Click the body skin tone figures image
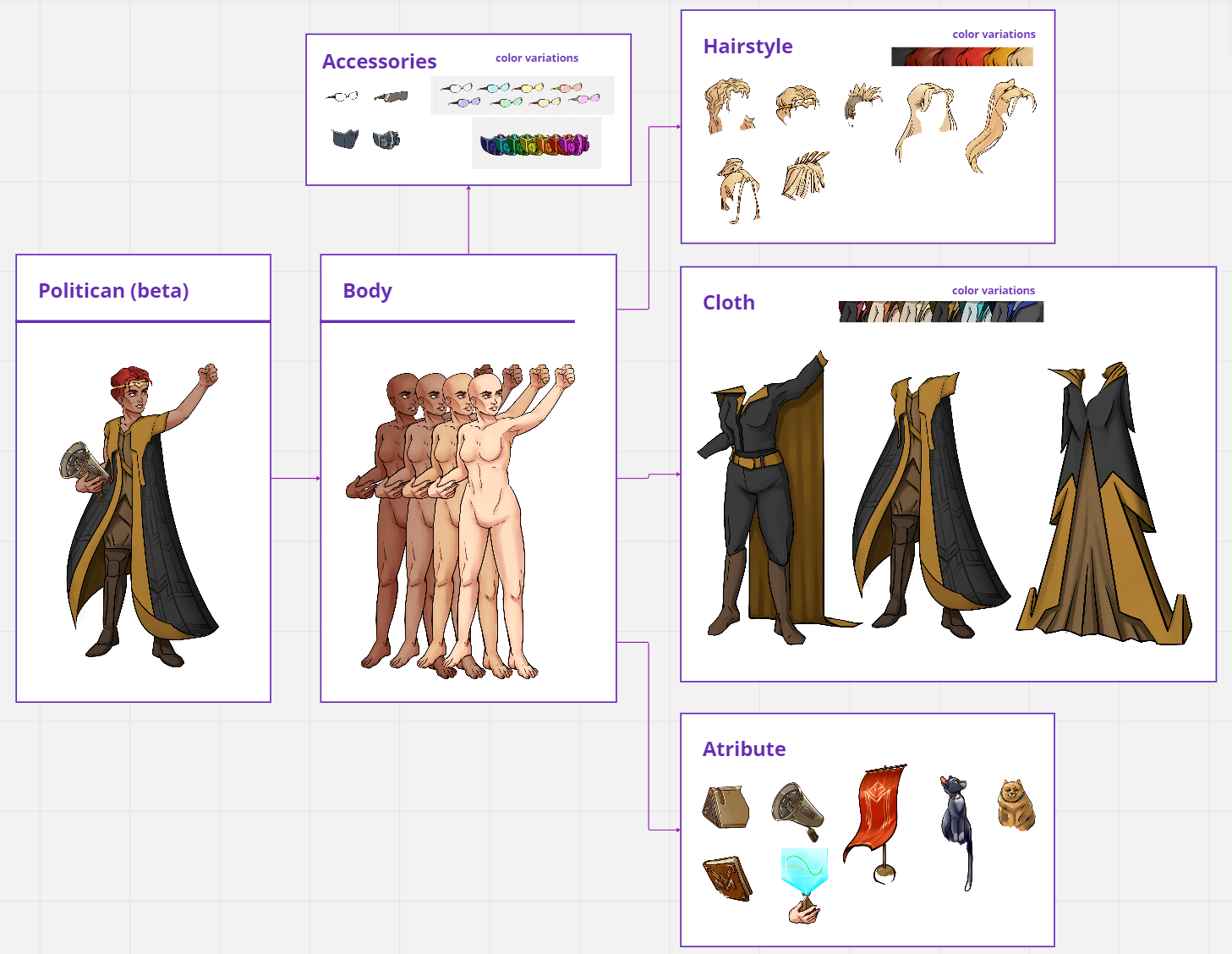This screenshot has height=954, width=1232. pos(461,520)
